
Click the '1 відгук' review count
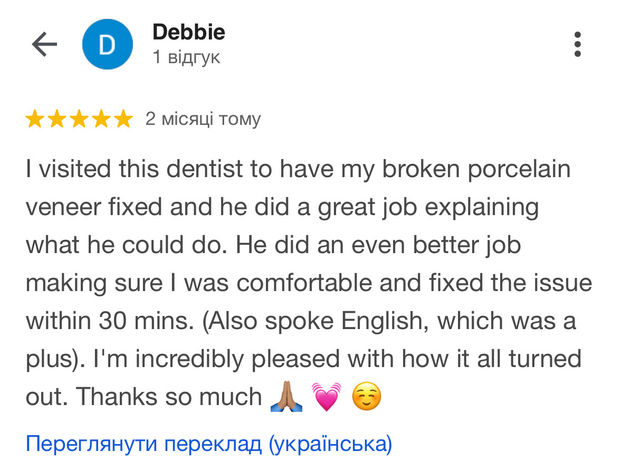[x=186, y=57]
